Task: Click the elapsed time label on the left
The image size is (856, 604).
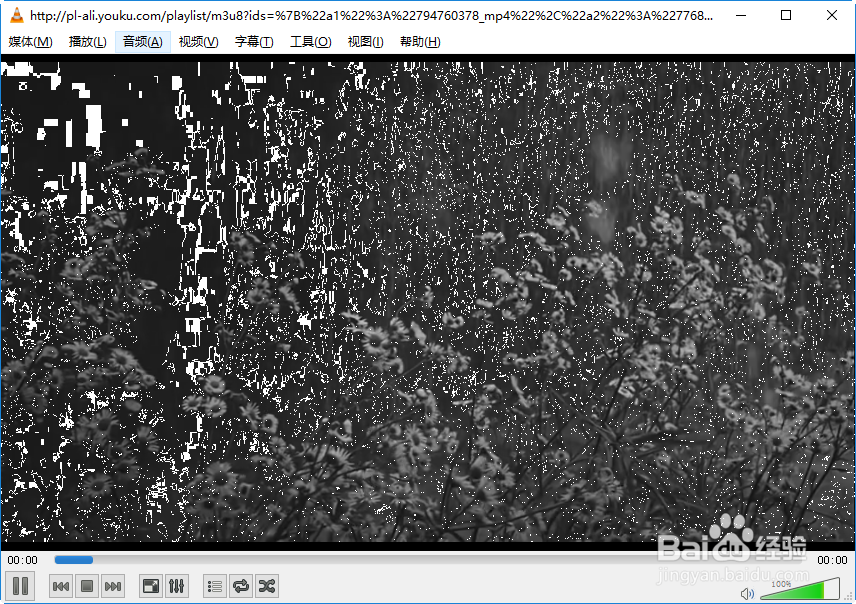Action: pos(22,560)
